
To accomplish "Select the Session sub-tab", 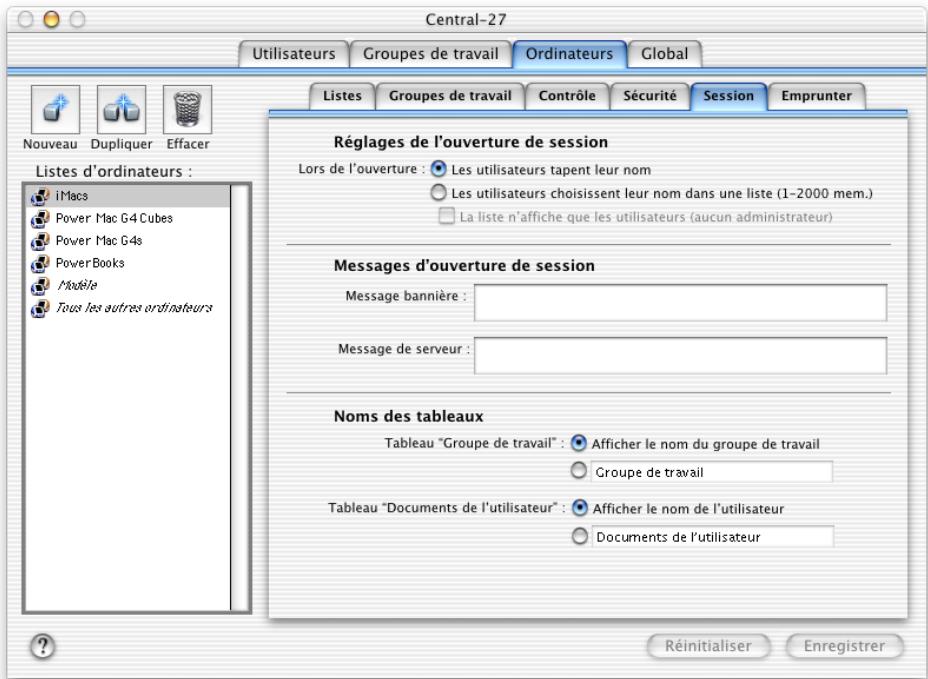I will click(x=729, y=96).
